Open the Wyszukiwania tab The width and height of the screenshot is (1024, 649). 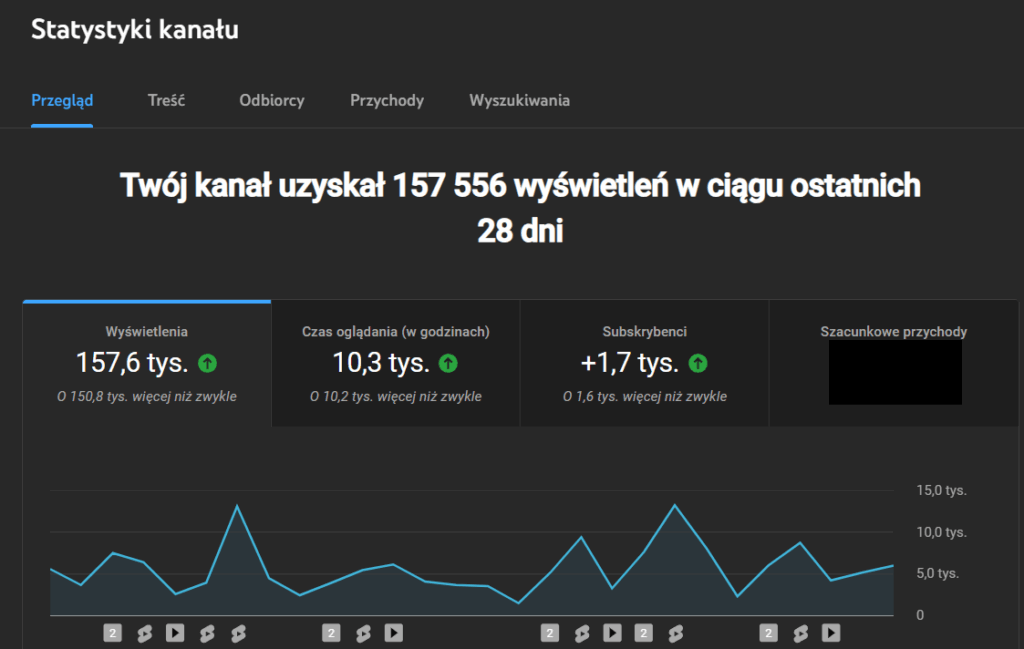[519, 101]
